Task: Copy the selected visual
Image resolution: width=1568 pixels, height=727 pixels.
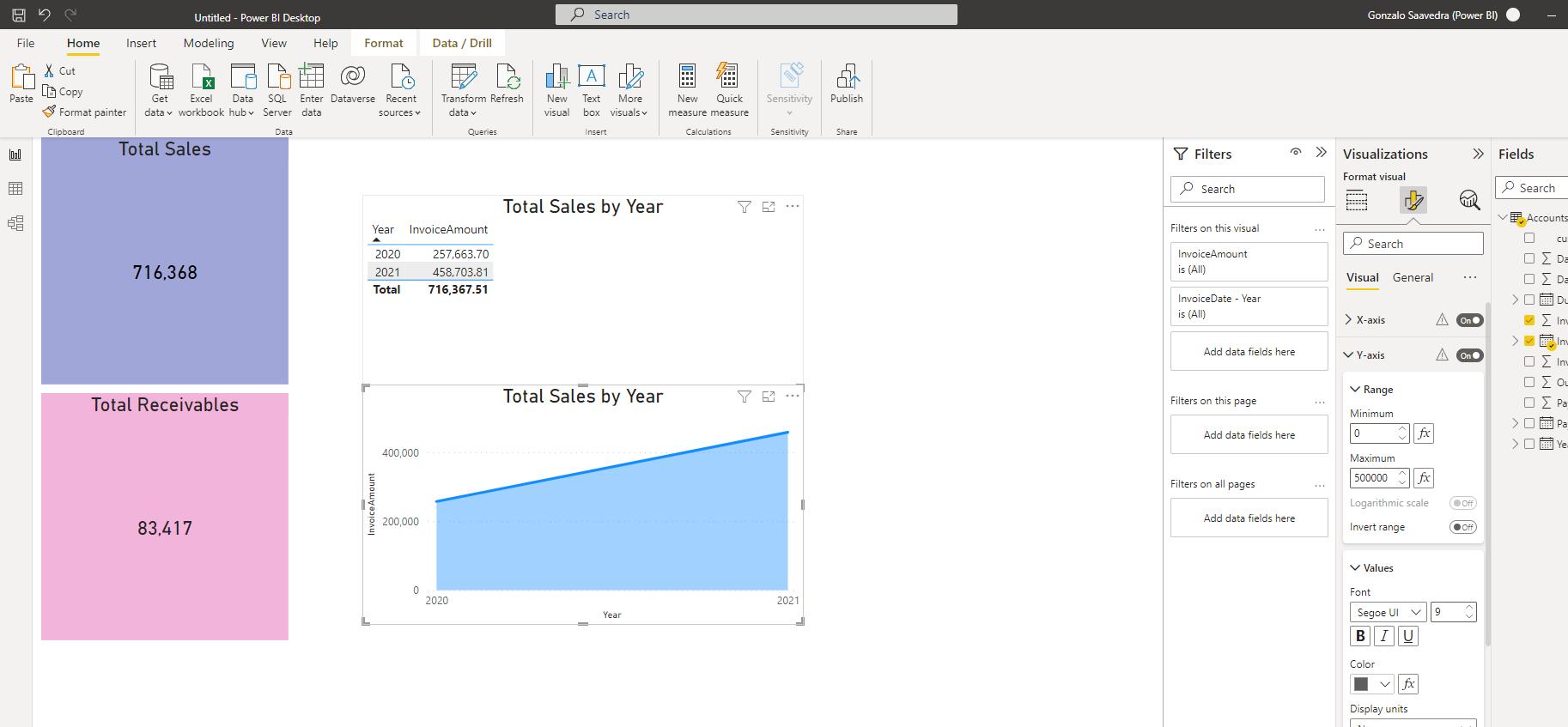Action: [x=63, y=92]
